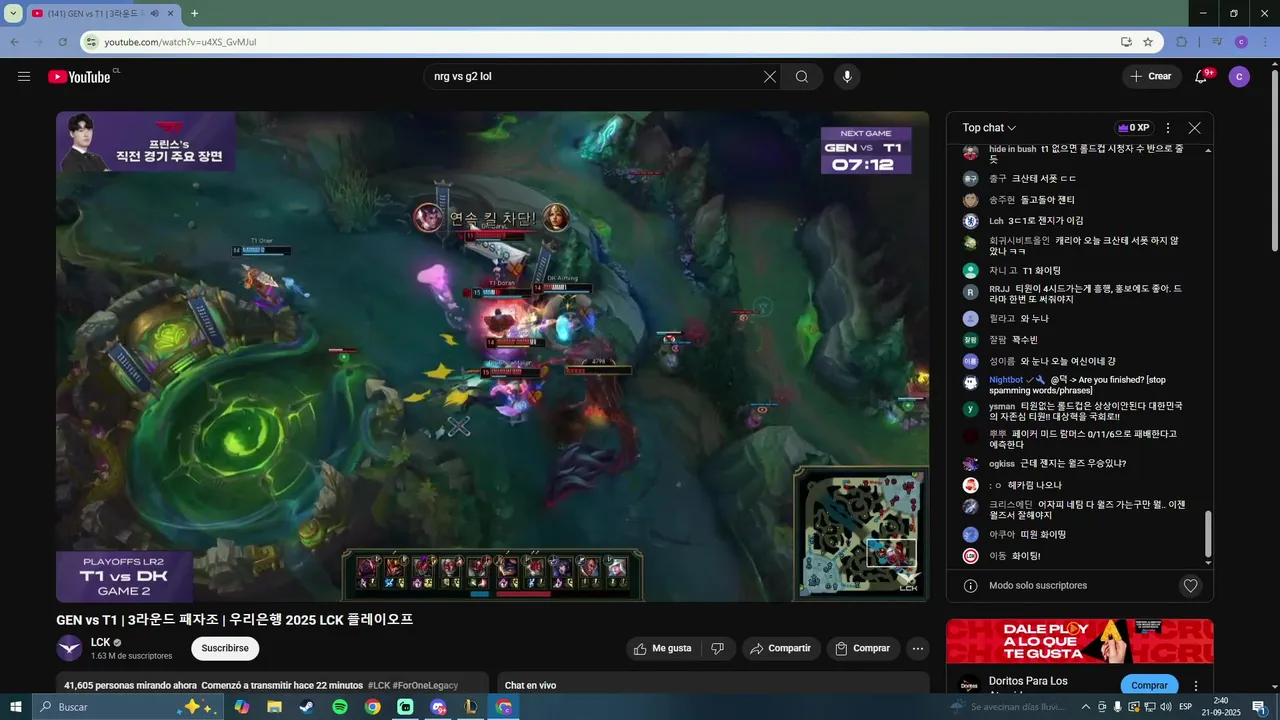Open the #LCK hashtag link
This screenshot has width=1280, height=720.
pyautogui.click(x=379, y=686)
